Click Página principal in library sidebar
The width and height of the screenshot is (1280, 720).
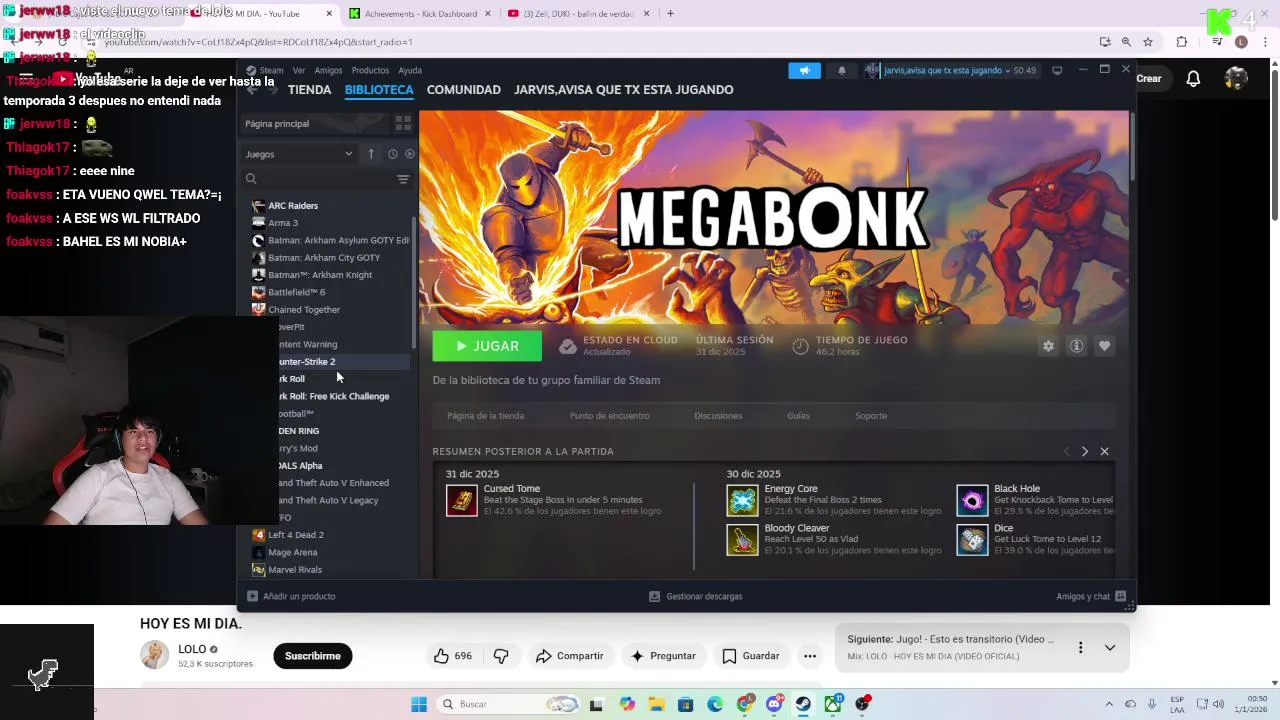(315, 123)
